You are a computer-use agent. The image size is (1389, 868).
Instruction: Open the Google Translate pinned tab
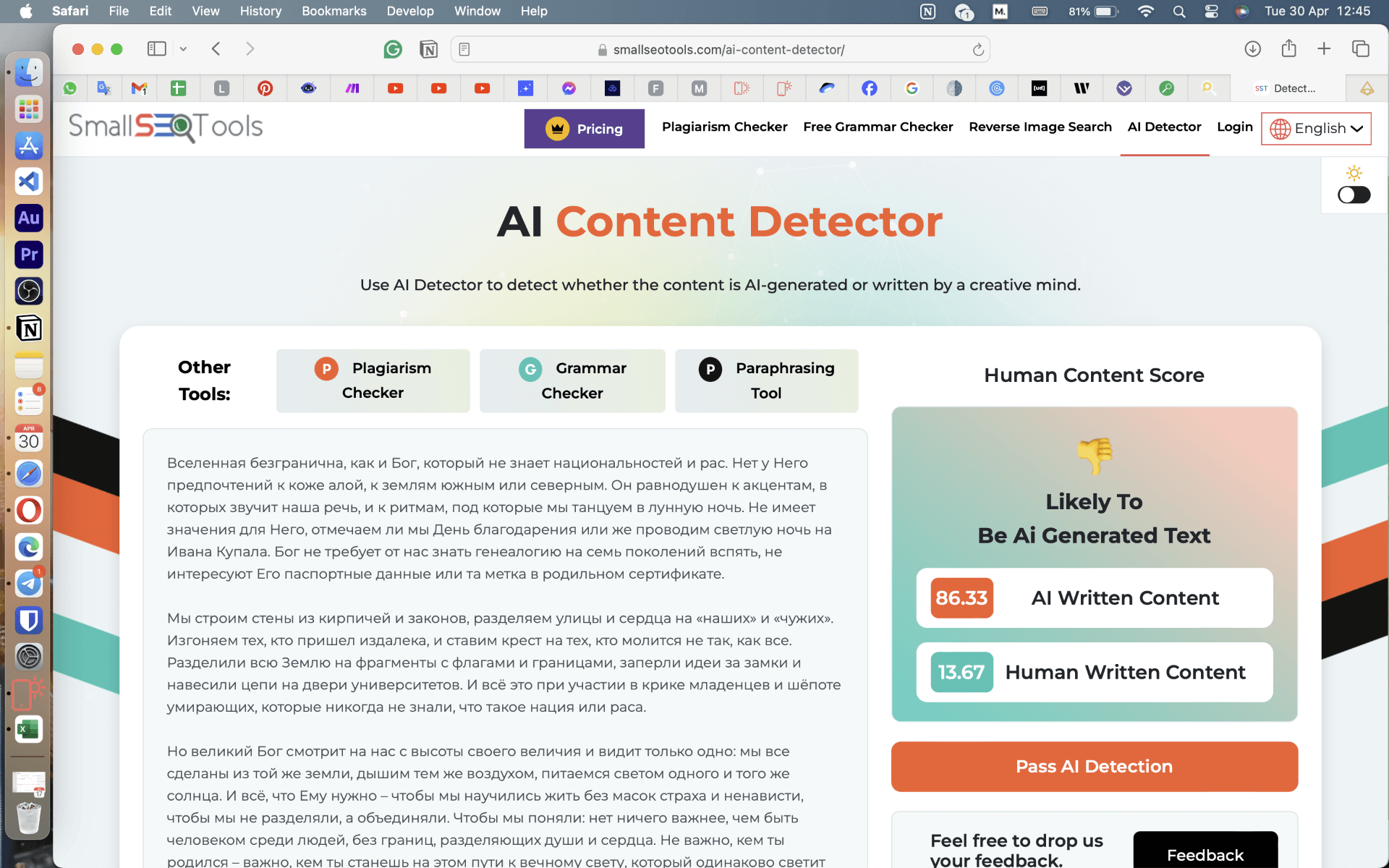point(104,88)
